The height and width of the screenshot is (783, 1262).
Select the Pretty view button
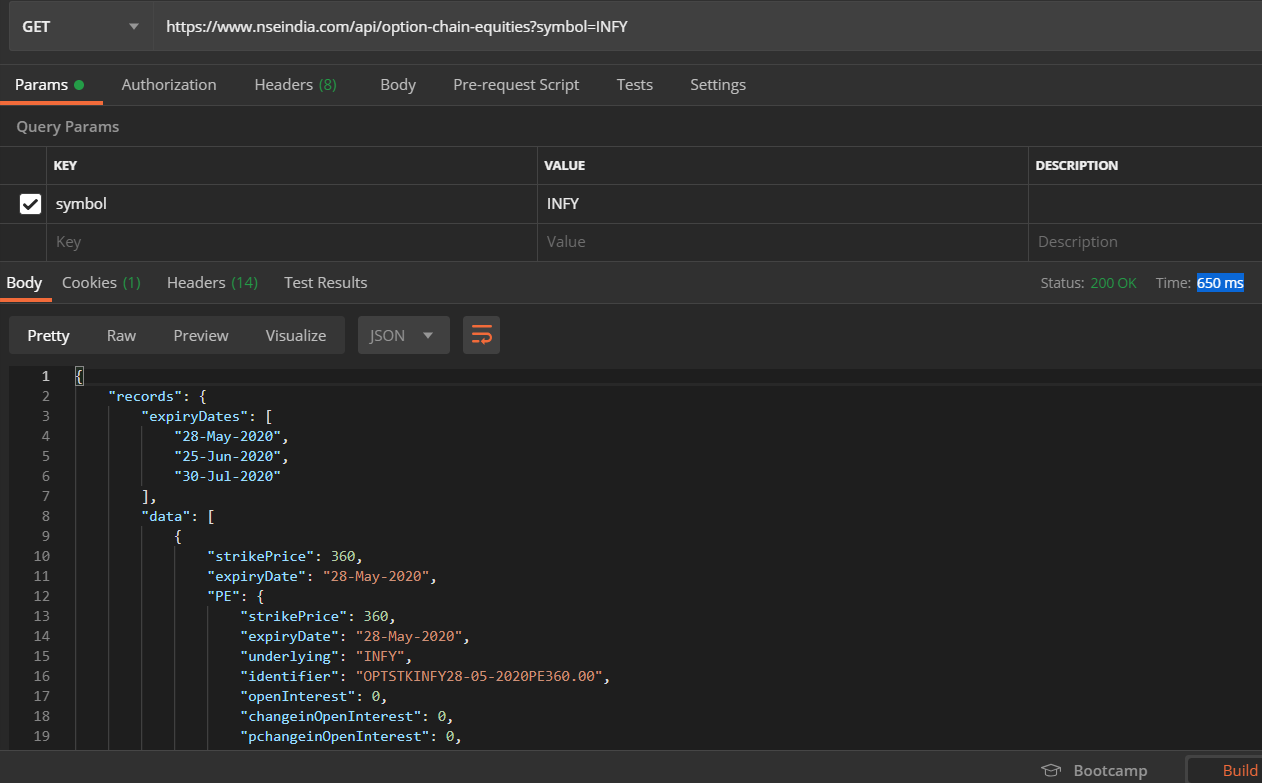[x=48, y=335]
